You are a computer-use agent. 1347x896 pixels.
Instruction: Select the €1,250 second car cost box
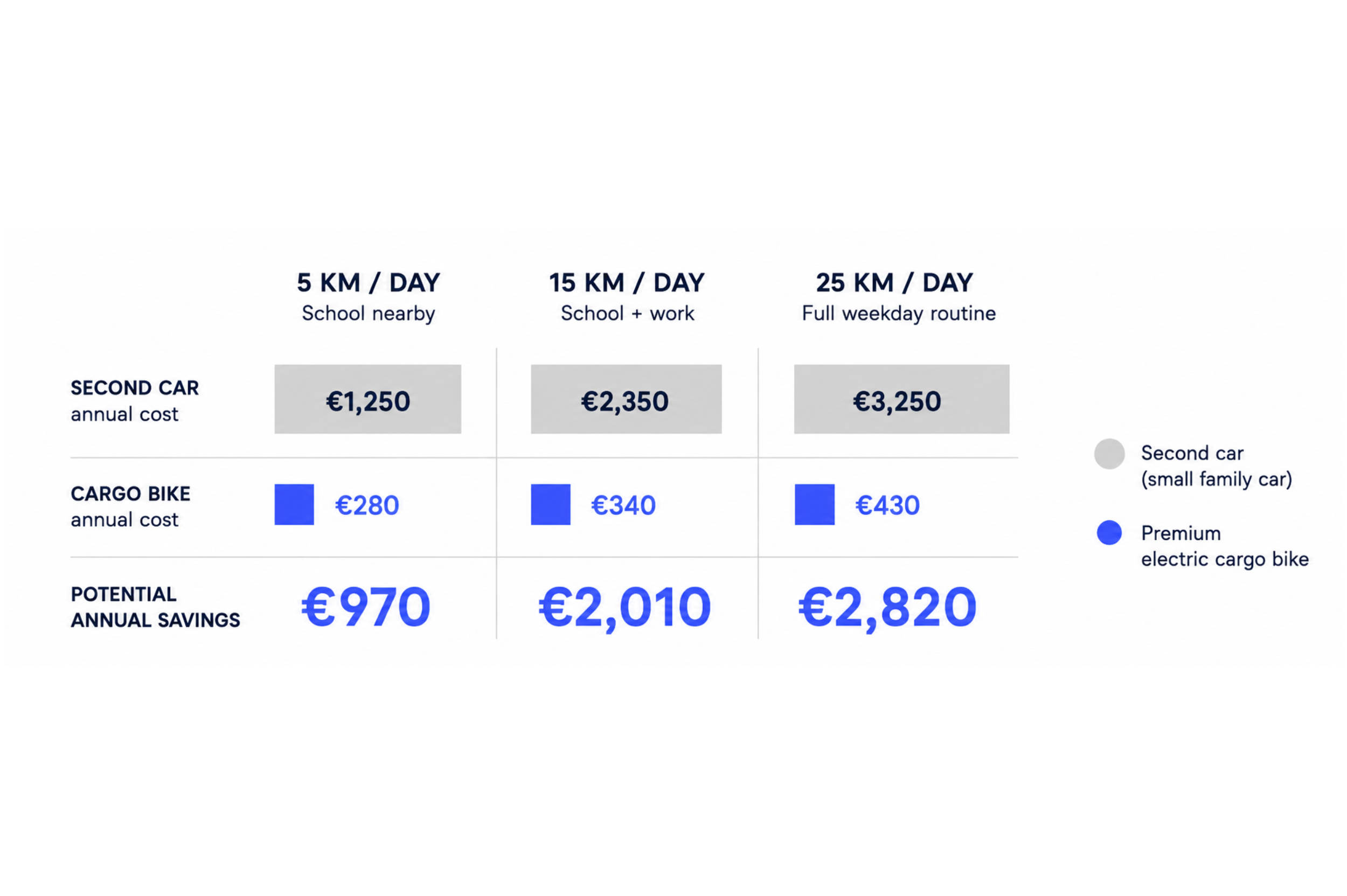tap(367, 399)
